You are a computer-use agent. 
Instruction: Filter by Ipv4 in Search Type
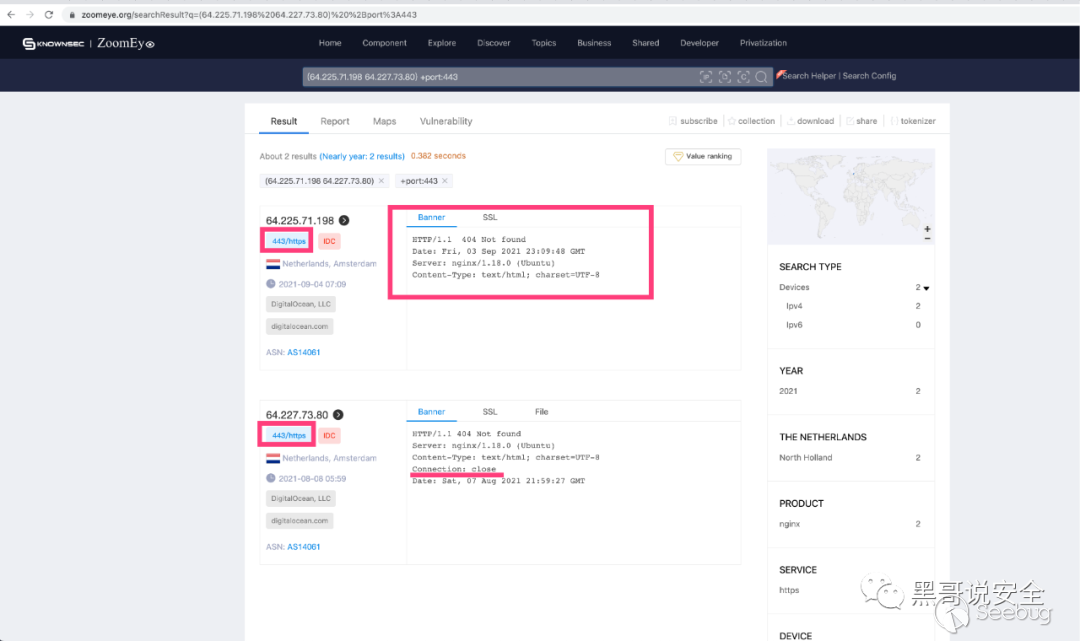pos(794,306)
